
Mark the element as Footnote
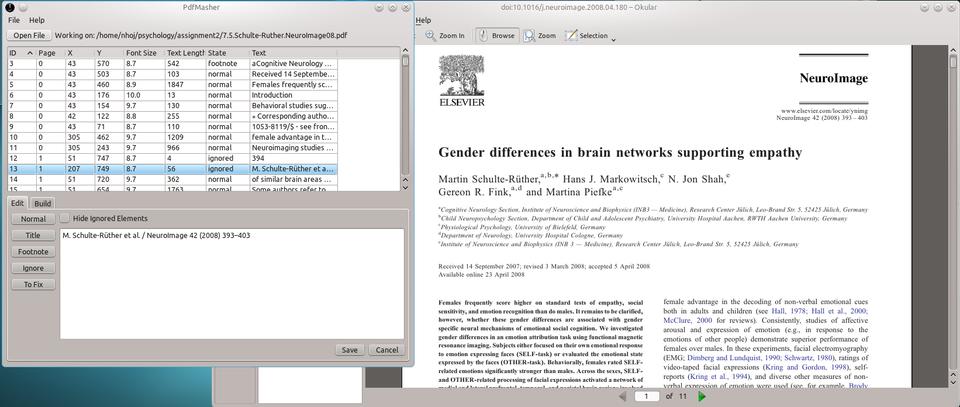pos(33,252)
